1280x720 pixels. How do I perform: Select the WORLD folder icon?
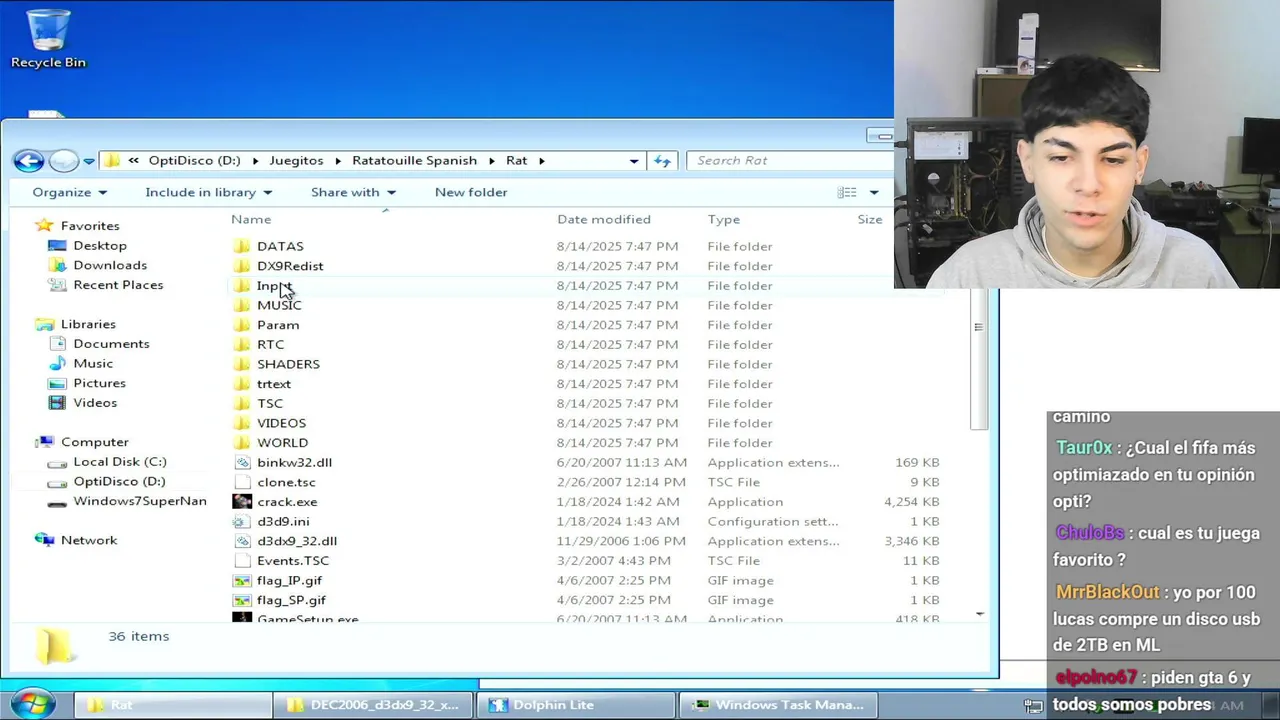242,443
